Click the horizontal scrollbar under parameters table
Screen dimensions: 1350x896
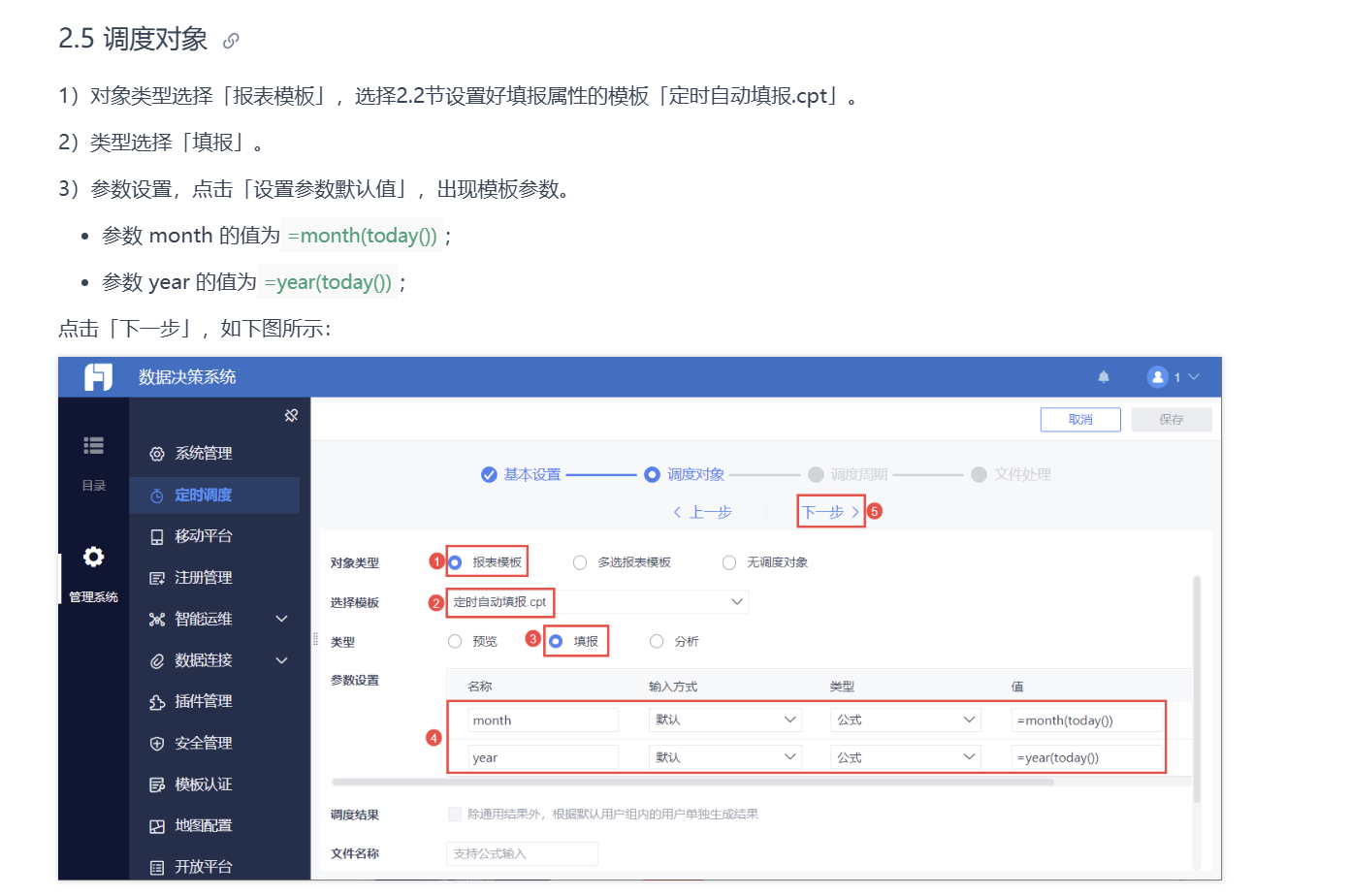coord(692,782)
